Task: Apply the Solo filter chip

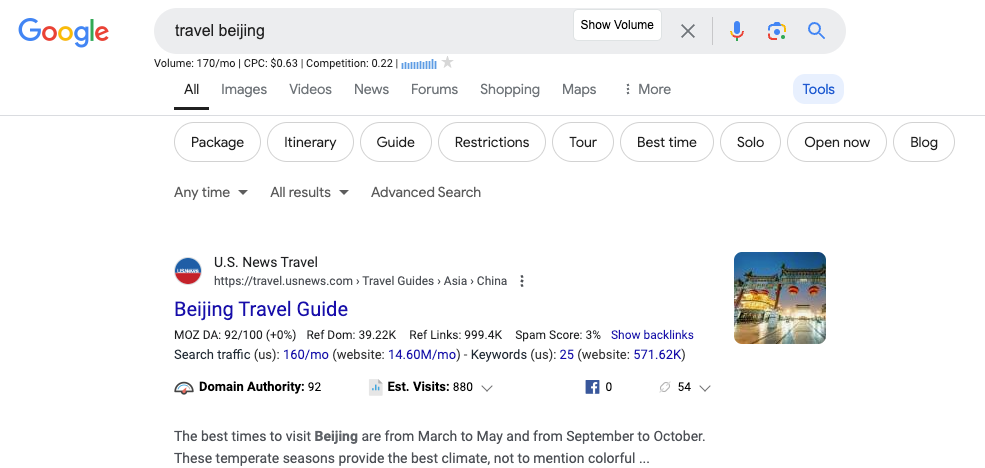Action: coord(750,142)
